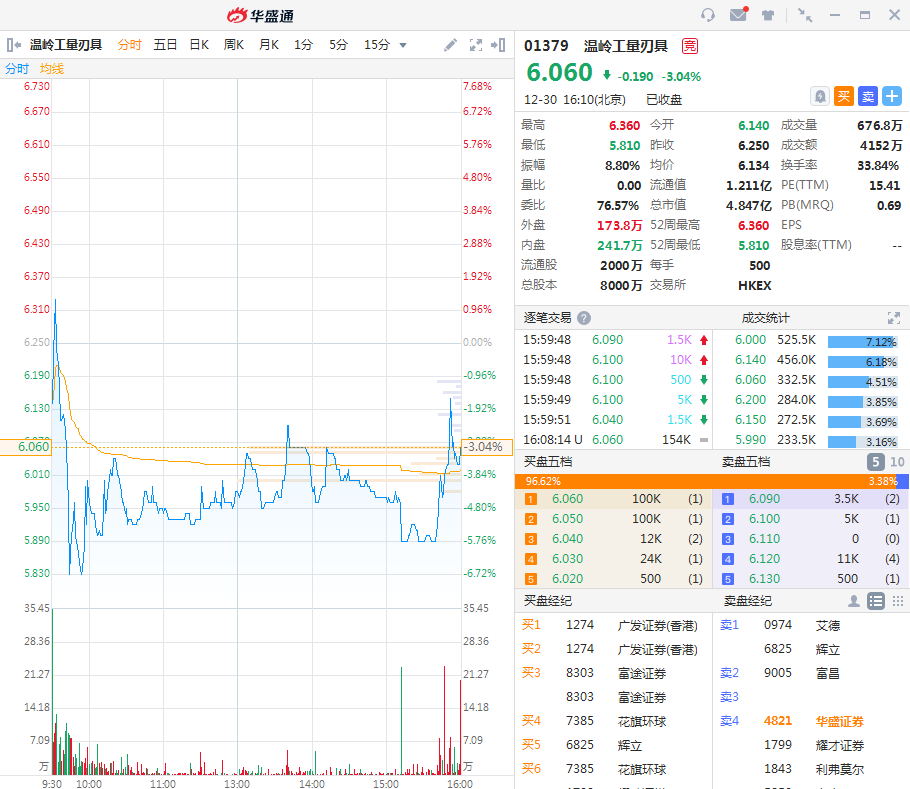Open the 成交统计 header
Screen dimensions: 910x789
click(x=765, y=318)
